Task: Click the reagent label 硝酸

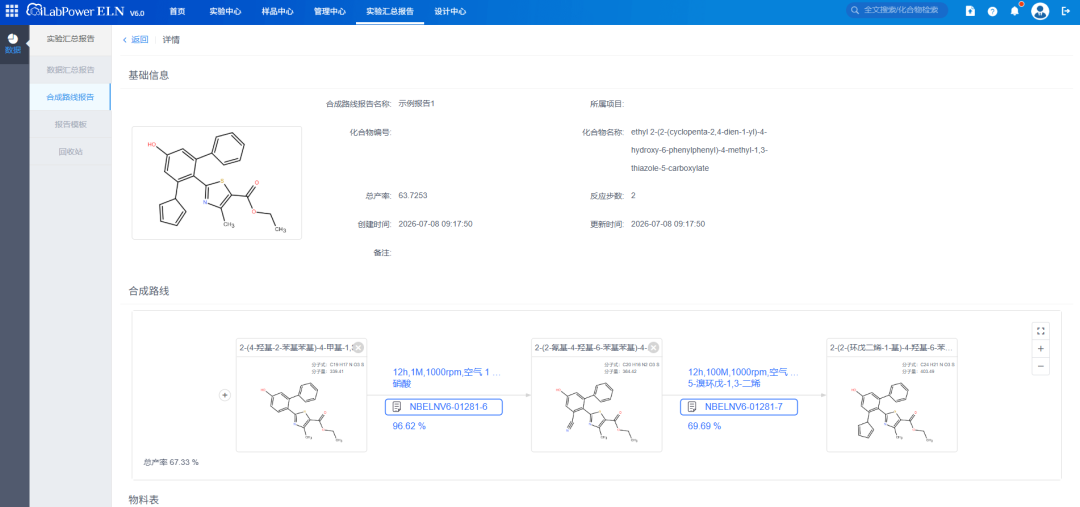Action: click(402, 384)
